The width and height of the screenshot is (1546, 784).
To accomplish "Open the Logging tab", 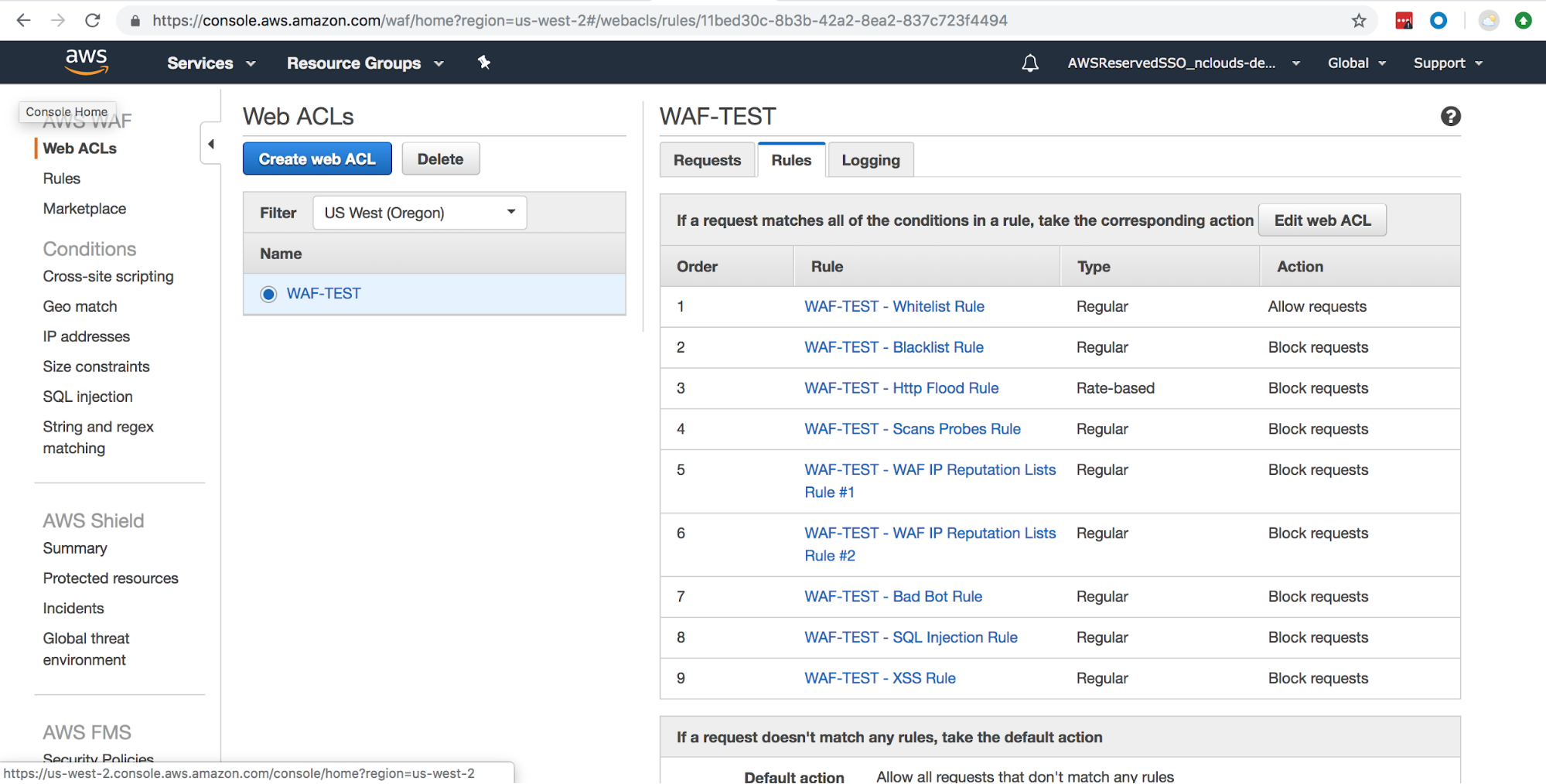I will pyautogui.click(x=870, y=159).
